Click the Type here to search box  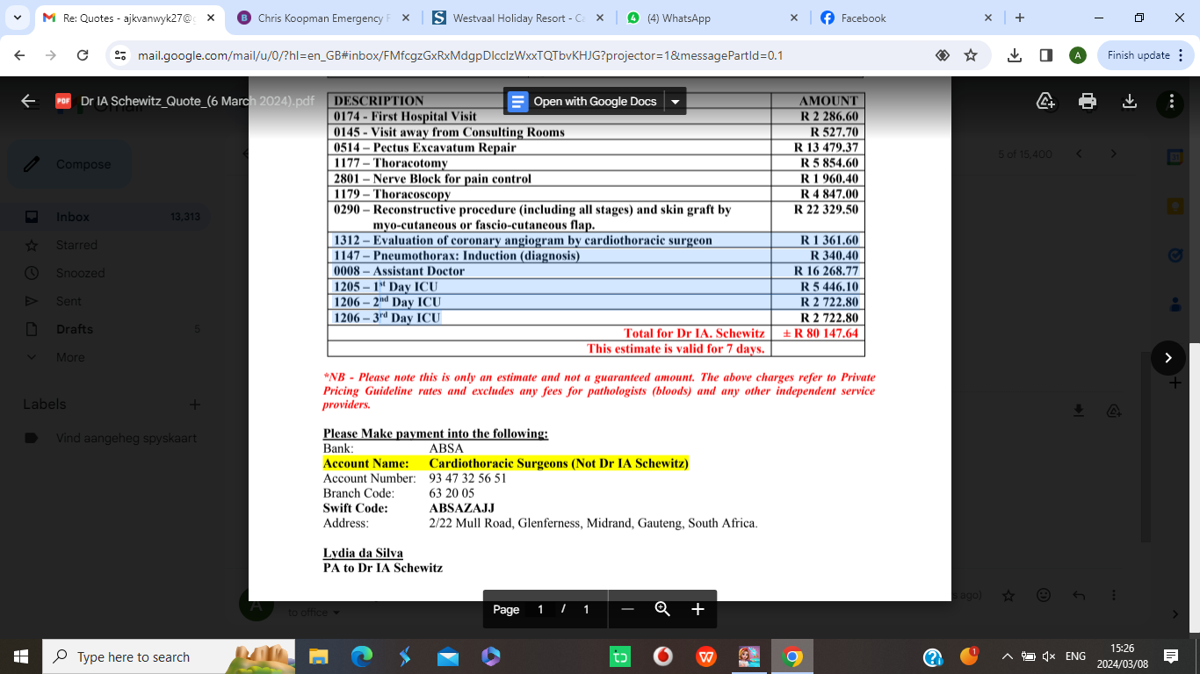pos(168,657)
